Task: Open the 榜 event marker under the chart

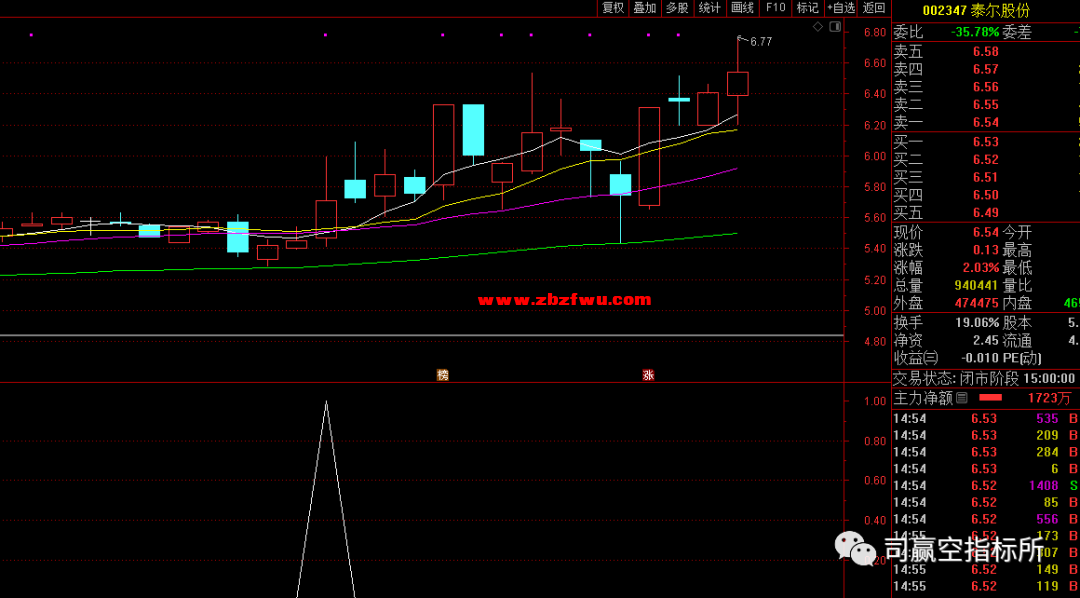Action: (442, 375)
